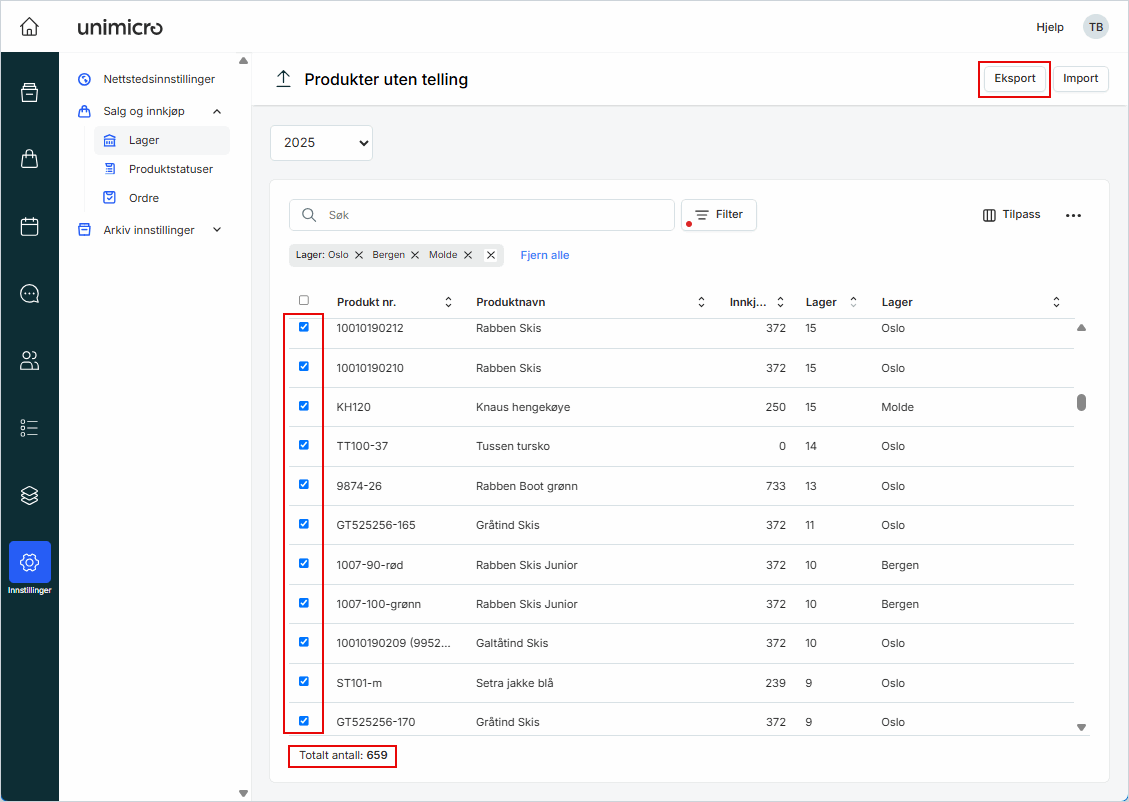Open the chat bubble icon in sidebar
The image size is (1129, 802).
(29, 293)
